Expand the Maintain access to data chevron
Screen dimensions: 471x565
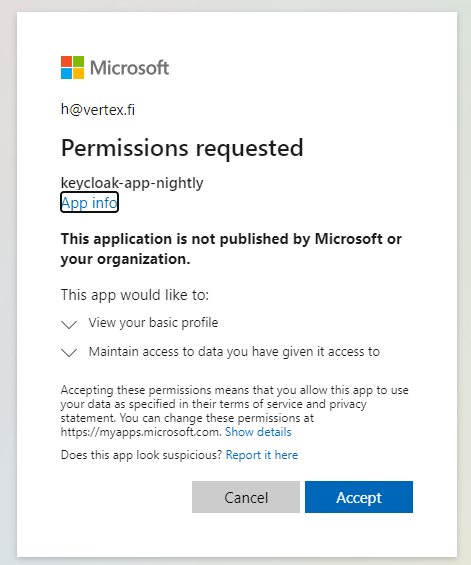[69, 352]
